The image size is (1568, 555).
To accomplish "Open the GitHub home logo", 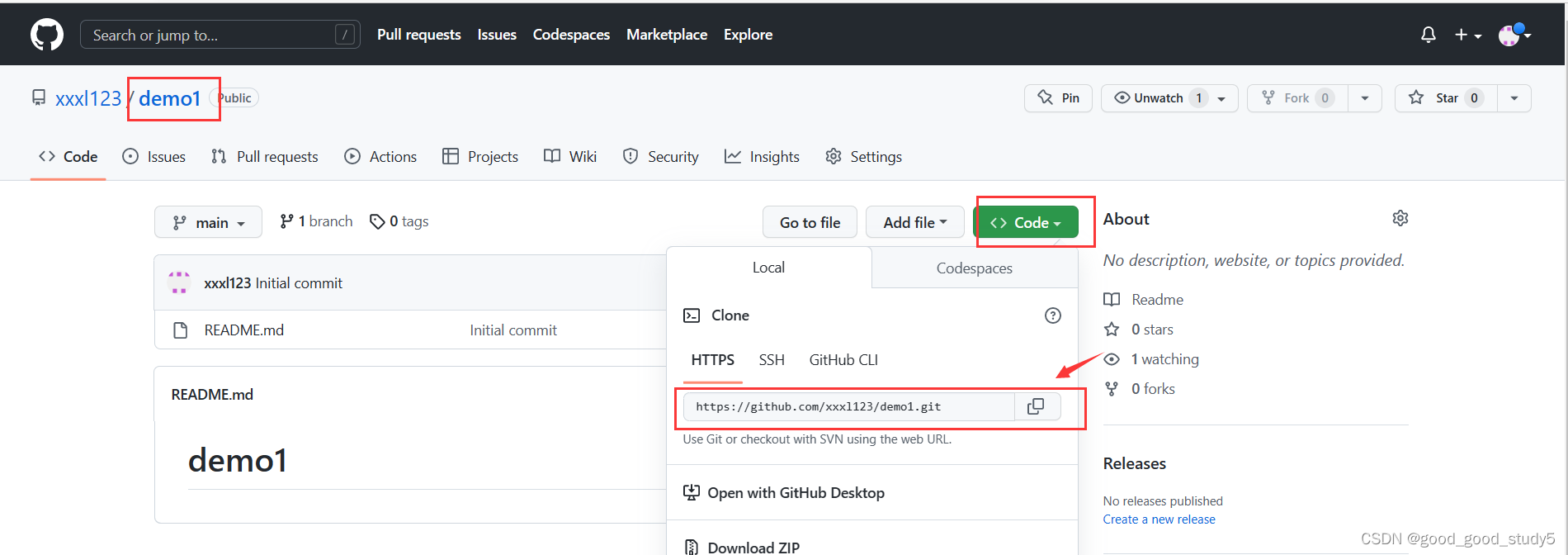I will pyautogui.click(x=47, y=35).
